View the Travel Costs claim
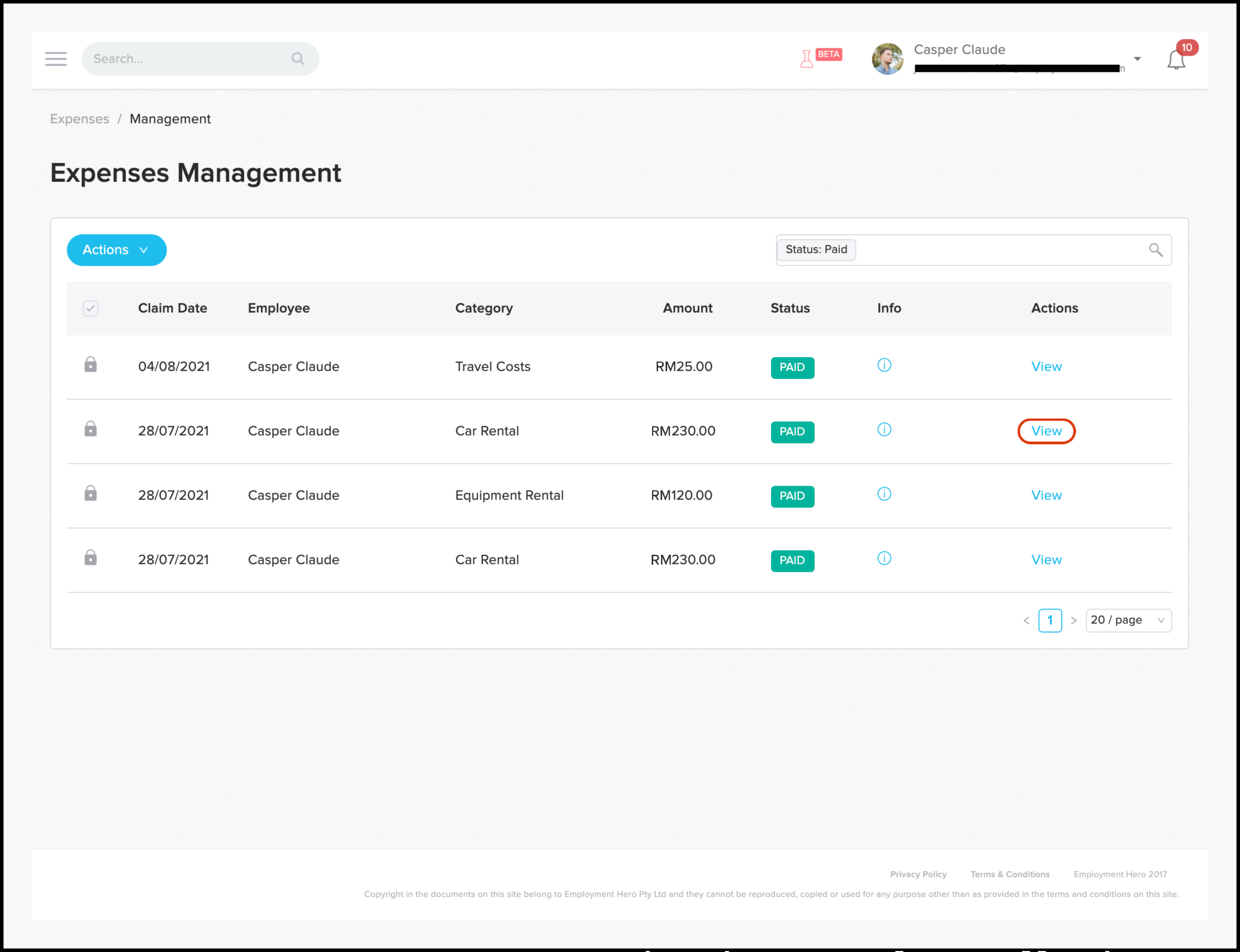This screenshot has width=1240, height=952. [x=1046, y=367]
